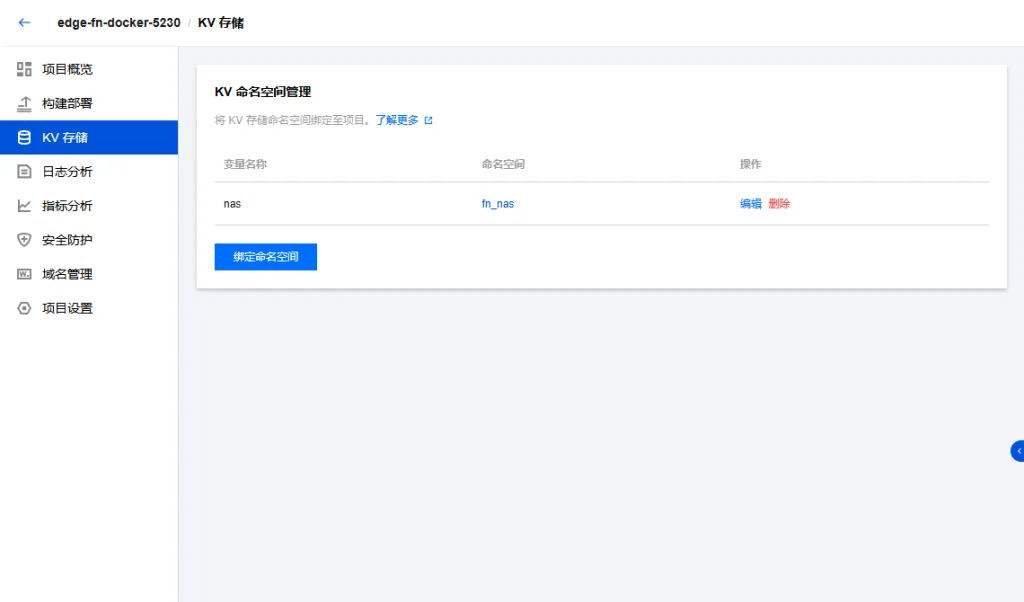Open the 了解更多 link
The image size is (1024, 602).
pos(397,120)
